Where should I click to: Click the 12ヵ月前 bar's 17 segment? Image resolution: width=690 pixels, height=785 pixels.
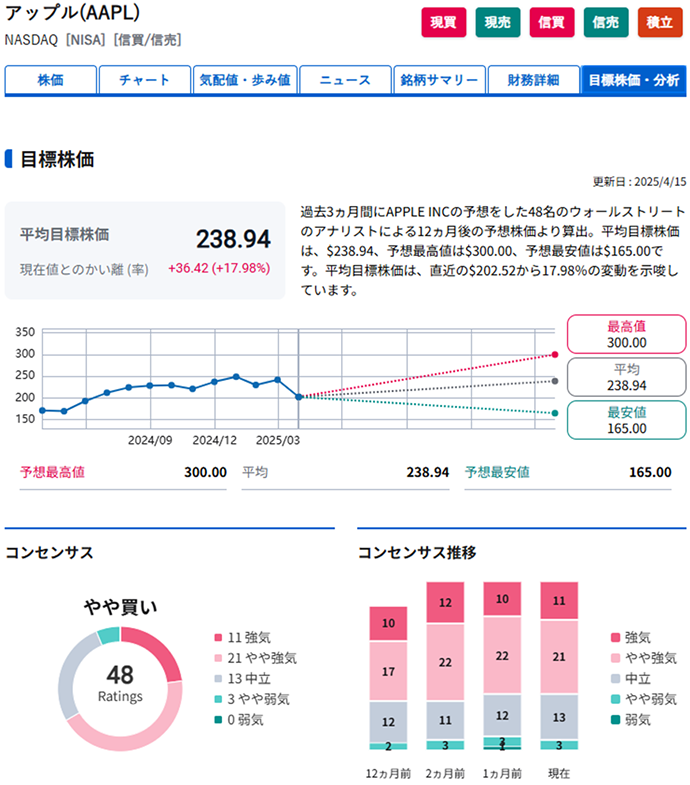point(388,671)
